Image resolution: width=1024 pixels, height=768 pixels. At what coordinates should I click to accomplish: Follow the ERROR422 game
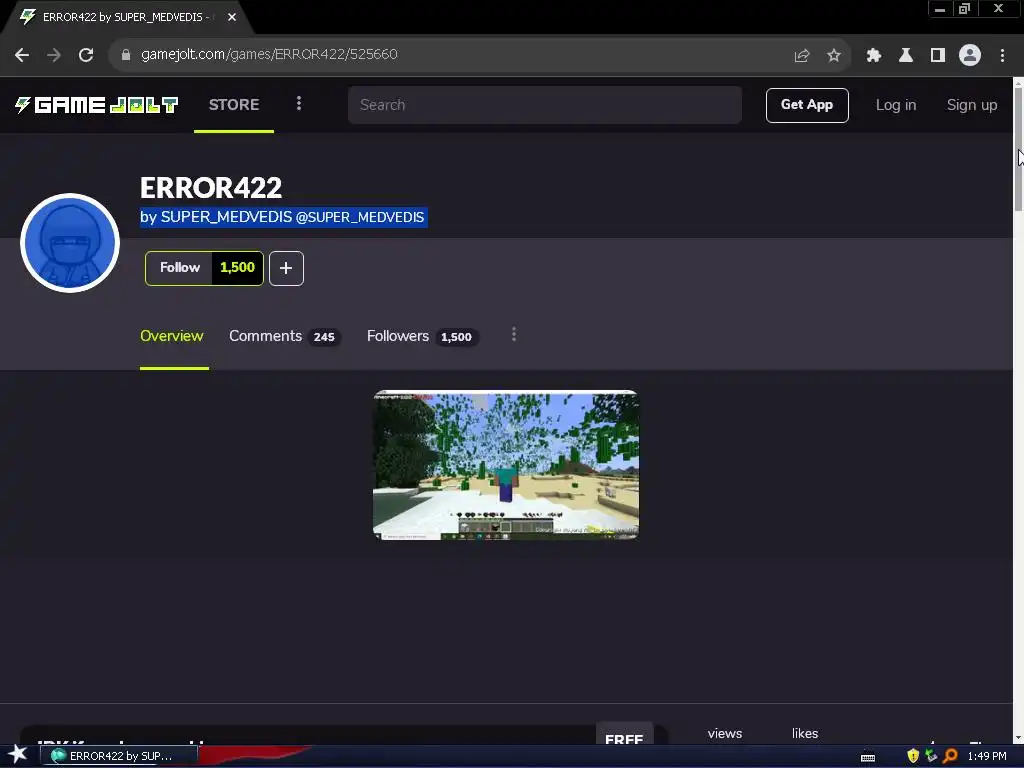pos(179,268)
